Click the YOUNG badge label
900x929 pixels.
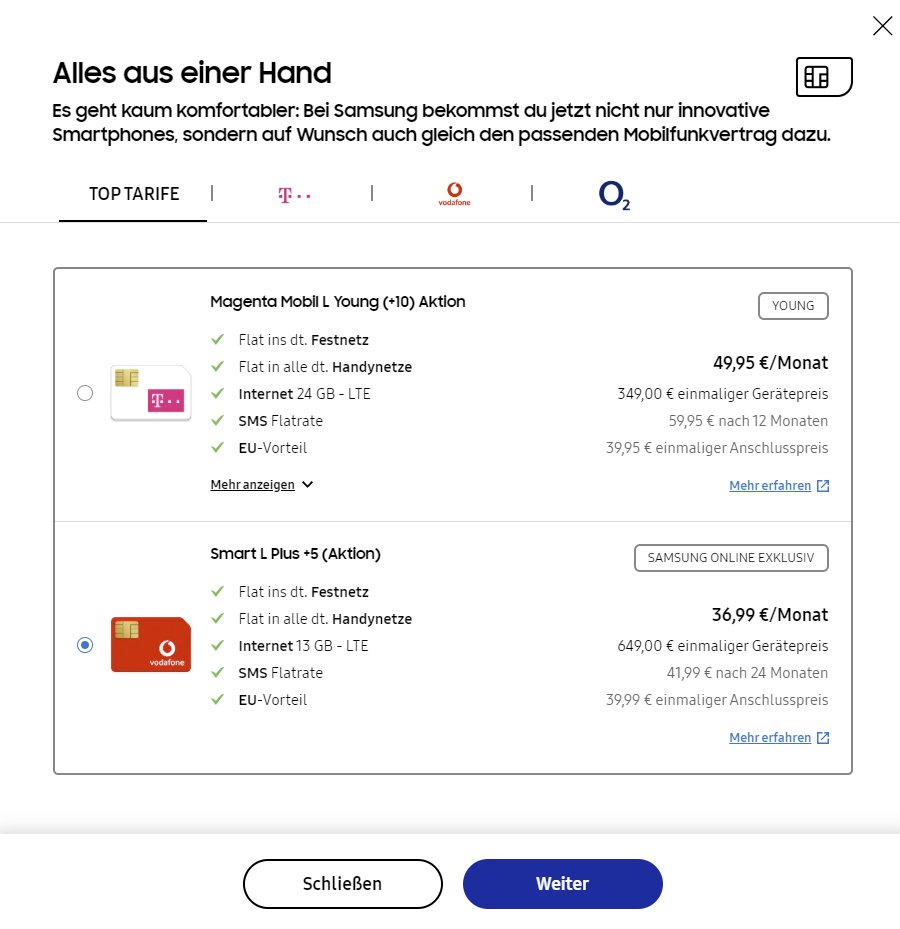click(793, 306)
